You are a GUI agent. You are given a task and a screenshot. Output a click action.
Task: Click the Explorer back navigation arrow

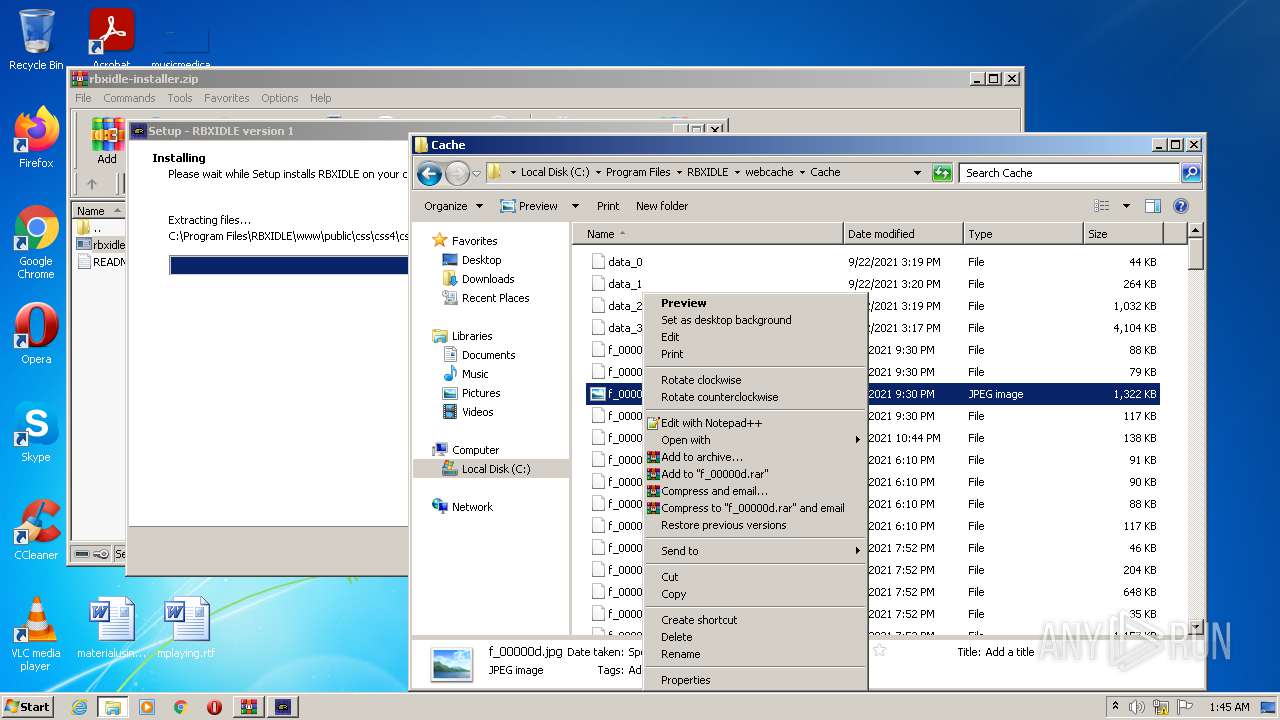coord(429,173)
